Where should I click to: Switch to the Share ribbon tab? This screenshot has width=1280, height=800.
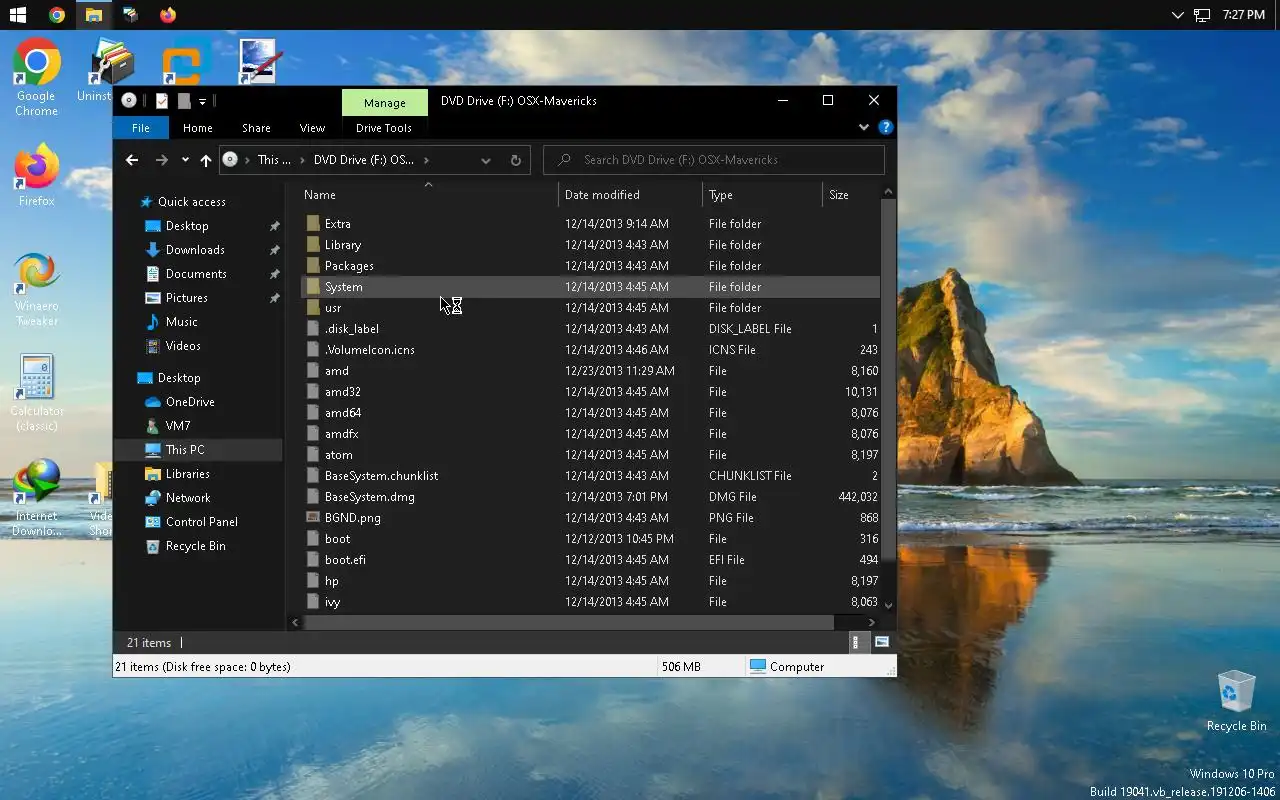point(256,128)
